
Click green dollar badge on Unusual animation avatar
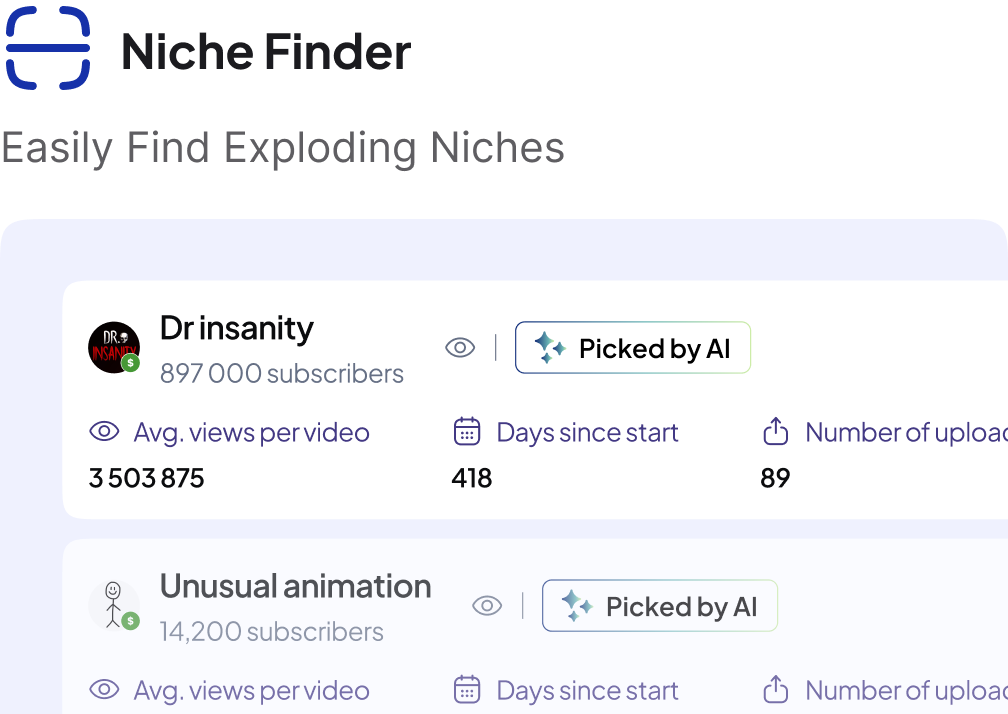tap(130, 621)
